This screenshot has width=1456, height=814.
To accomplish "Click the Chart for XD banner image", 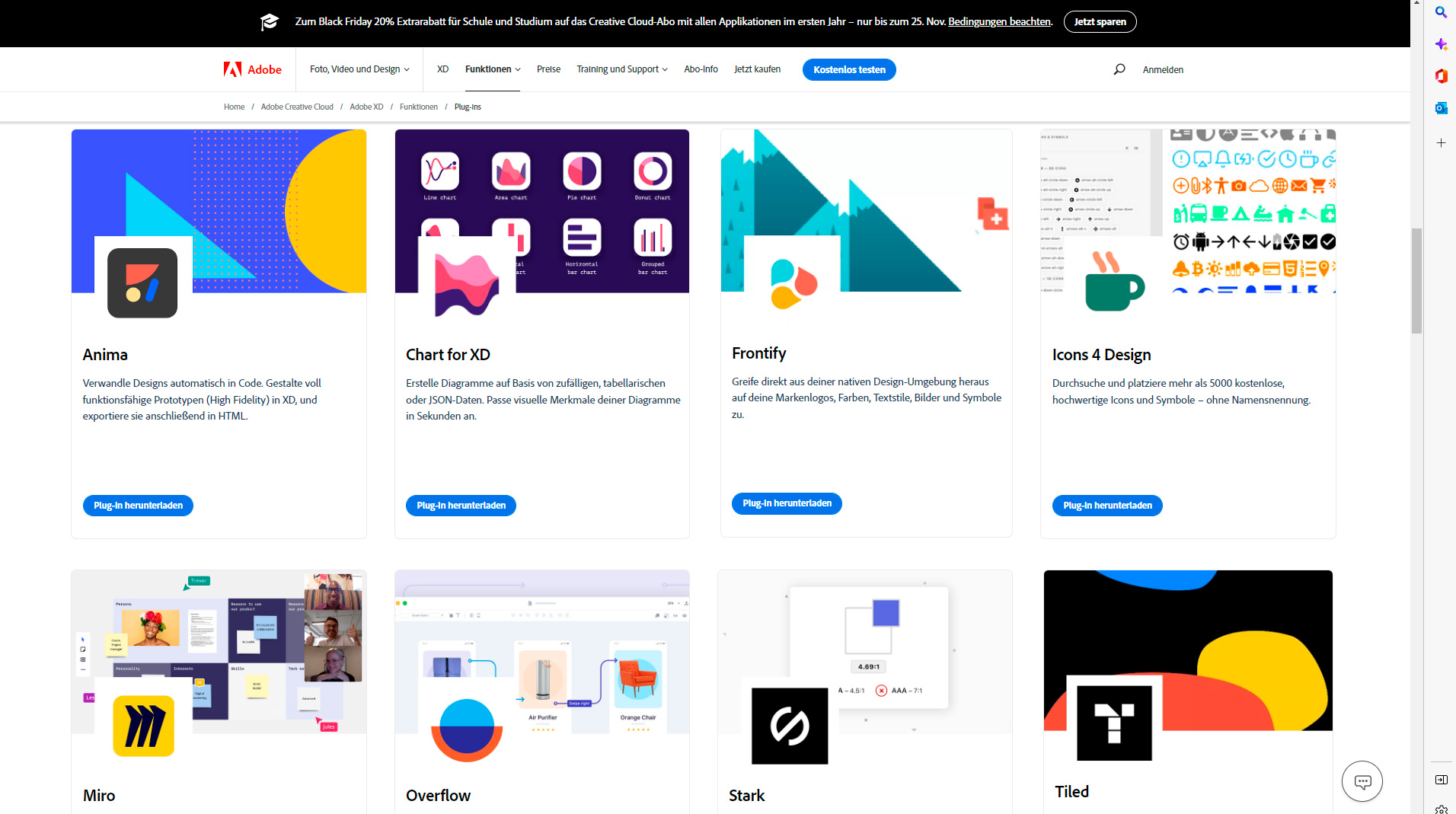I will (541, 211).
